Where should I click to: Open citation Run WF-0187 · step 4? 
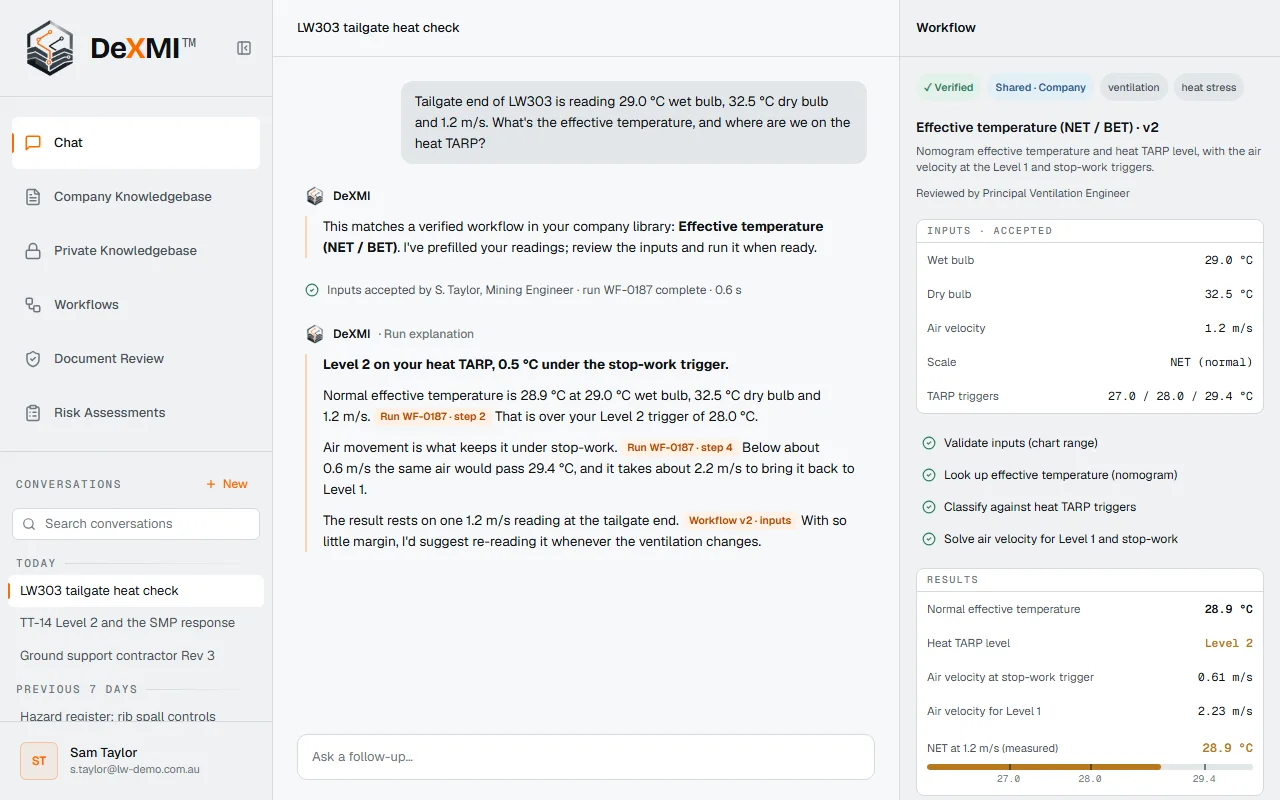pyautogui.click(x=680, y=448)
